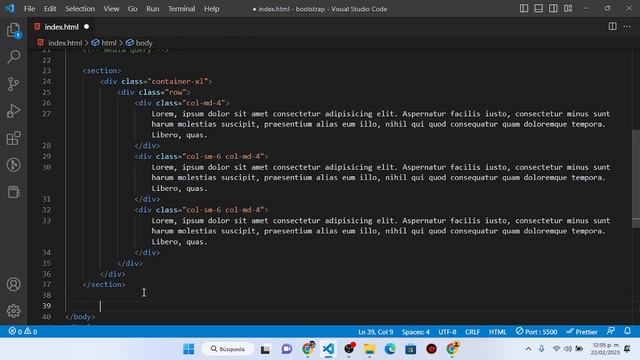Click "col-sm-6 col-md-4" on line 32
The width and height of the screenshot is (640, 360).
click(223, 210)
